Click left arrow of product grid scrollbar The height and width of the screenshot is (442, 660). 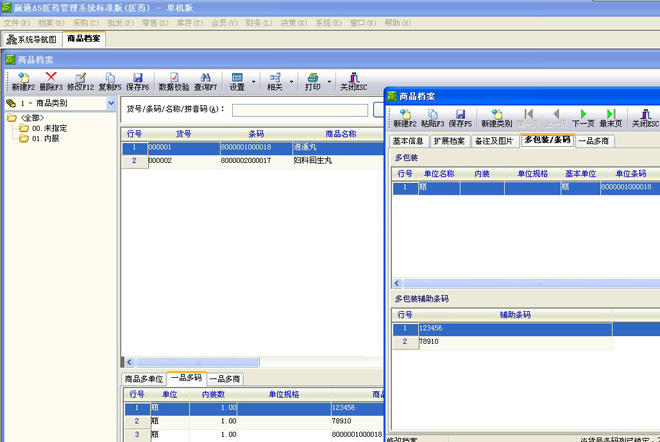[x=130, y=362]
